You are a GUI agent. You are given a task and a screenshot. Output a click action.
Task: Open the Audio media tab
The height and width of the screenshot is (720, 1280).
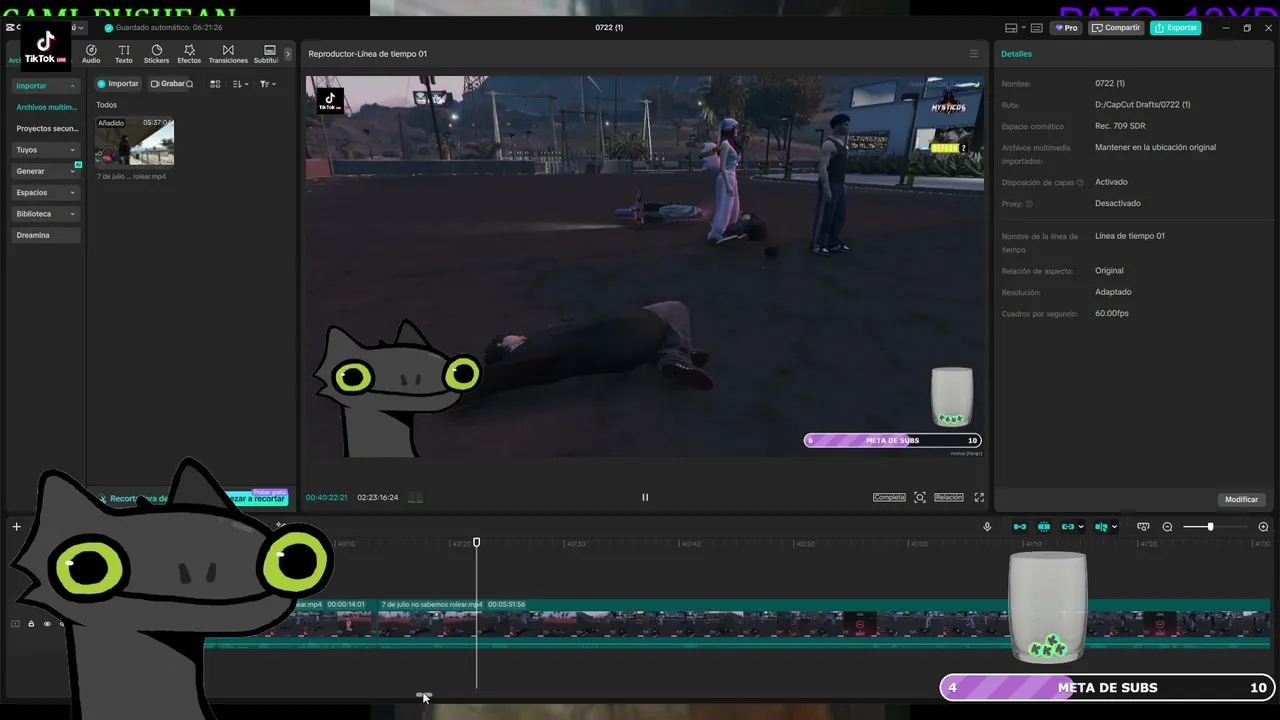[x=91, y=54]
